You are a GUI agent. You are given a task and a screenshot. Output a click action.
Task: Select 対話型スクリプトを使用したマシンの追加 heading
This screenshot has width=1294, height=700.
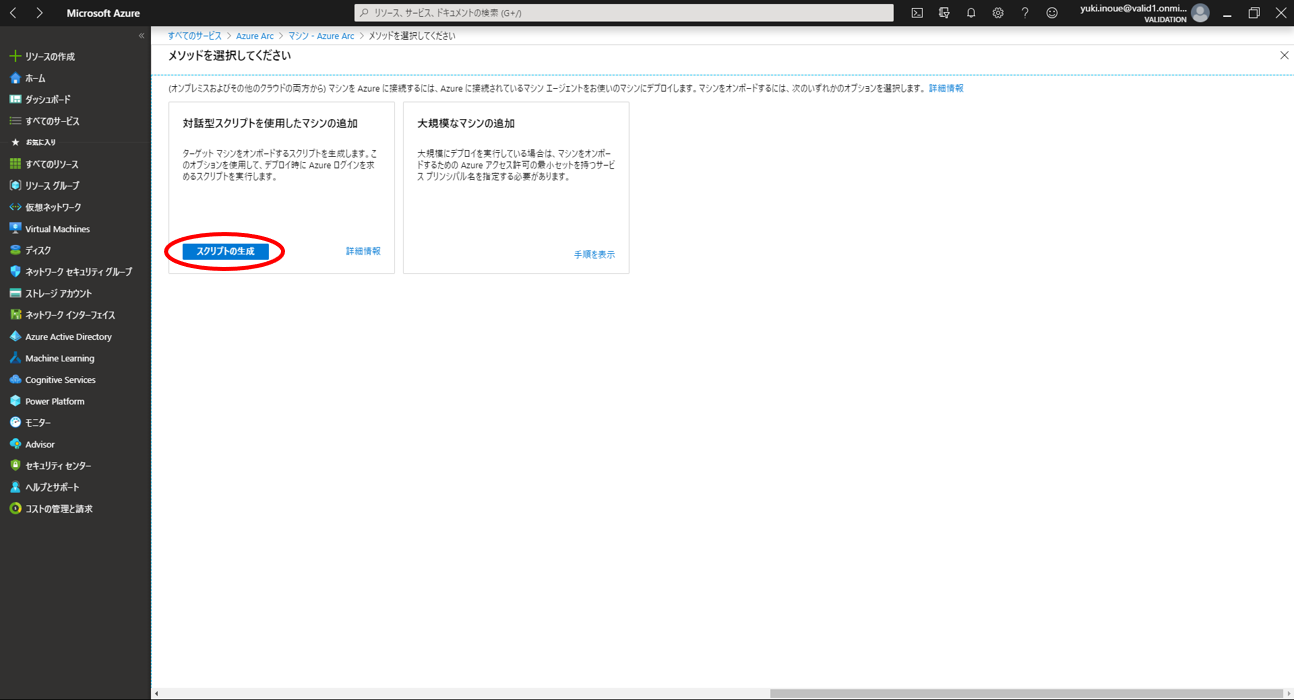(x=270, y=124)
